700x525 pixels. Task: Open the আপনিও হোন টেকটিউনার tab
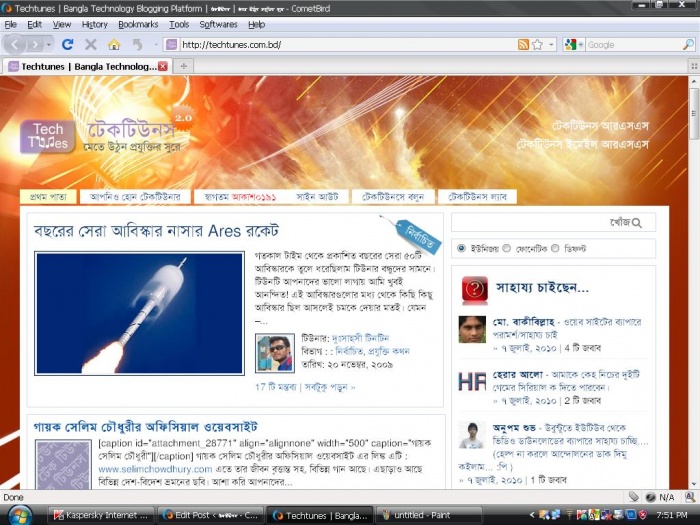pos(135,197)
